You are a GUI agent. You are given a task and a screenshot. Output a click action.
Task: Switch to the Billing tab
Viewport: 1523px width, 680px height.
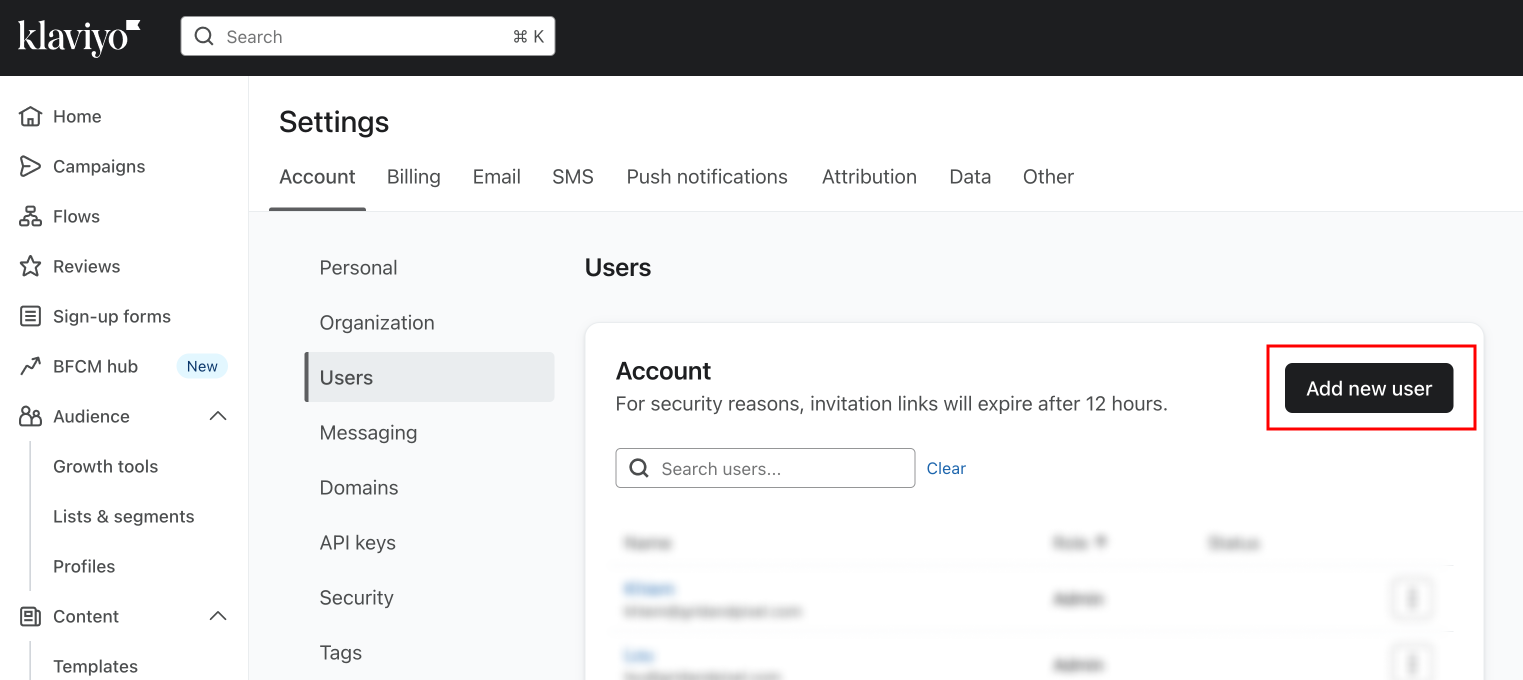point(414,177)
